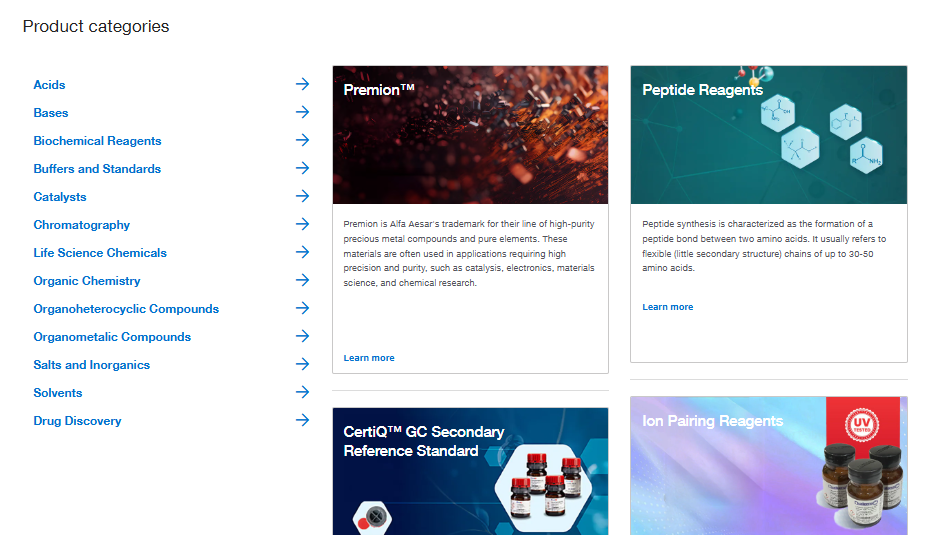Click the arrow beside Salts and Inorganics
Screen dimensions: 942x535
tap(302, 364)
